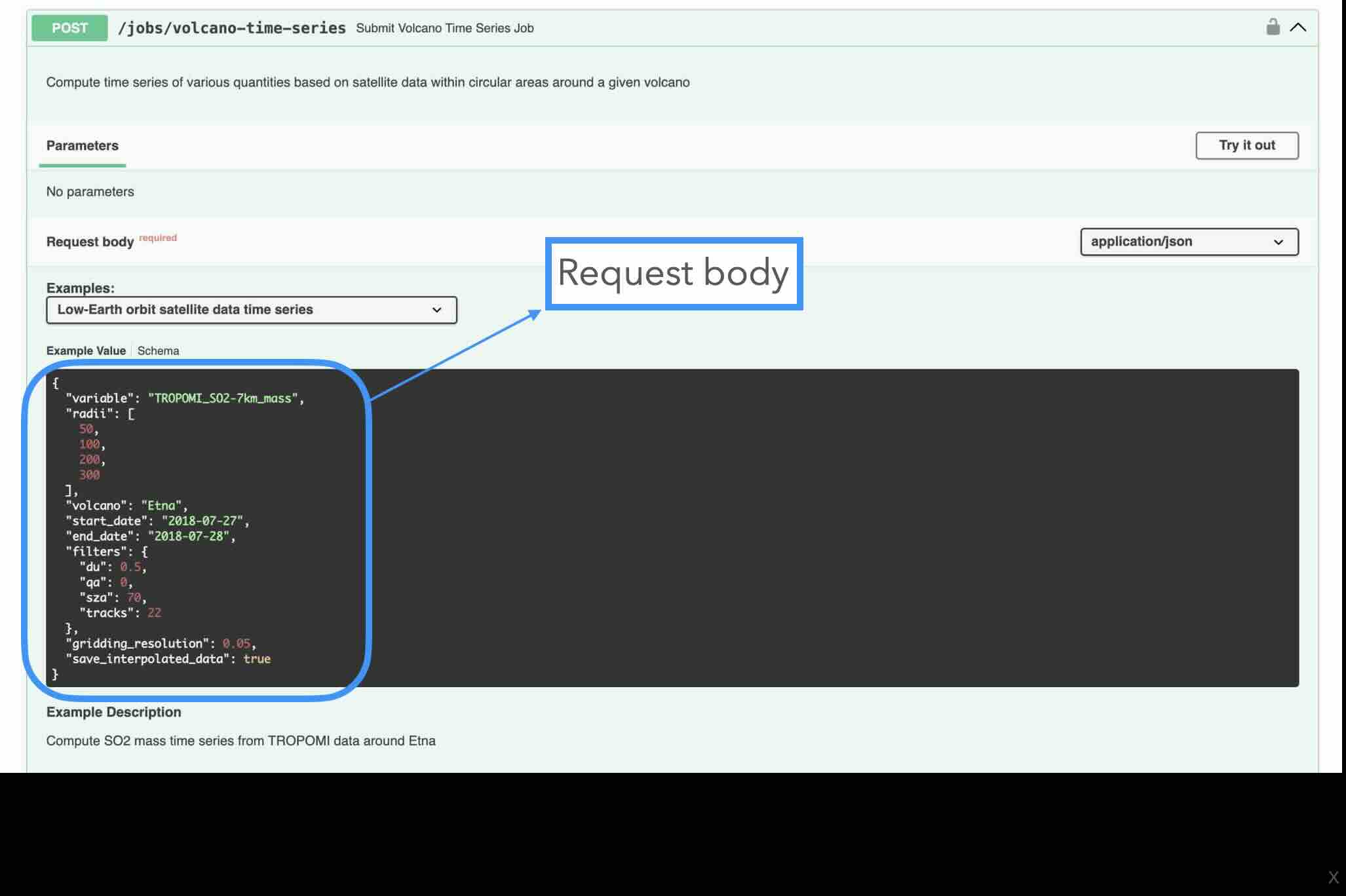Click the Request body annotation box
1346x896 pixels.
pyautogui.click(x=674, y=274)
